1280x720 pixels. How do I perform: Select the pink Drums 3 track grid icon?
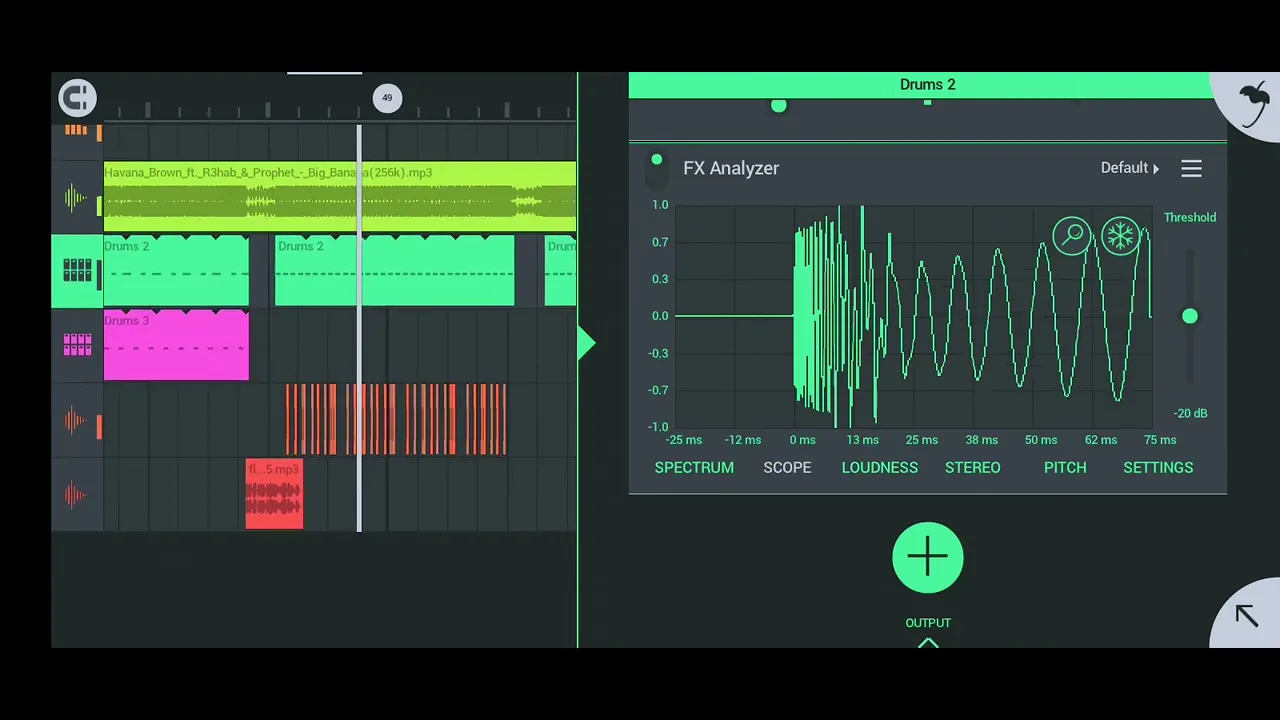77,345
